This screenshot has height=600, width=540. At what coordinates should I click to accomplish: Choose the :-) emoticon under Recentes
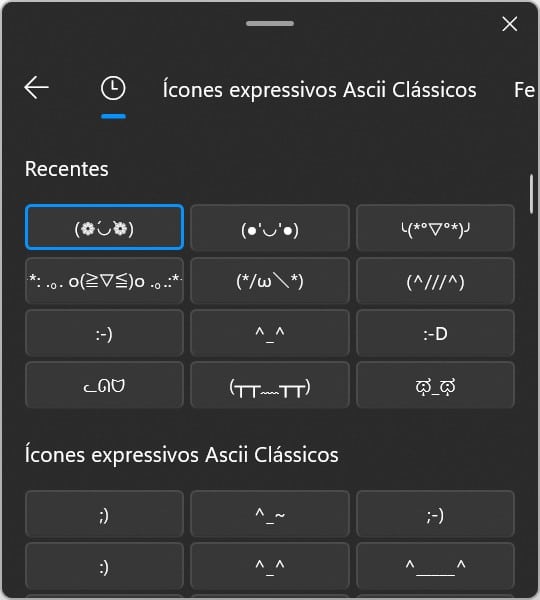tap(104, 333)
